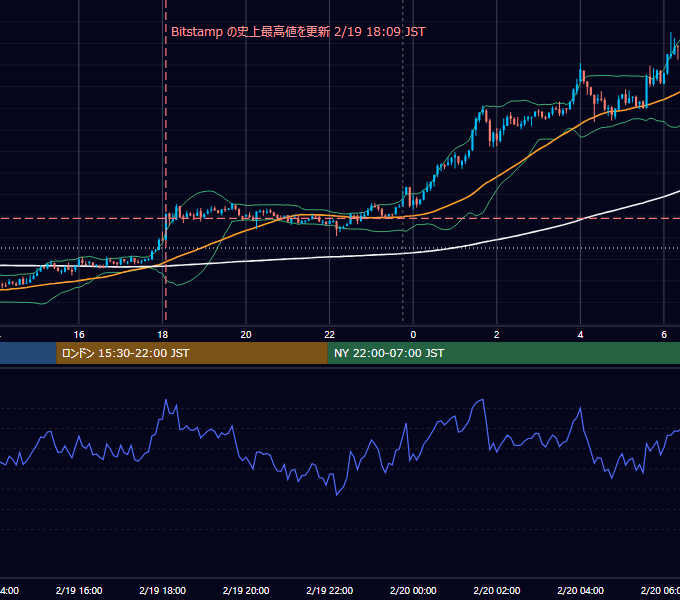The image size is (680, 600).
Task: Click the upper axis label 20
Action: click(x=246, y=335)
